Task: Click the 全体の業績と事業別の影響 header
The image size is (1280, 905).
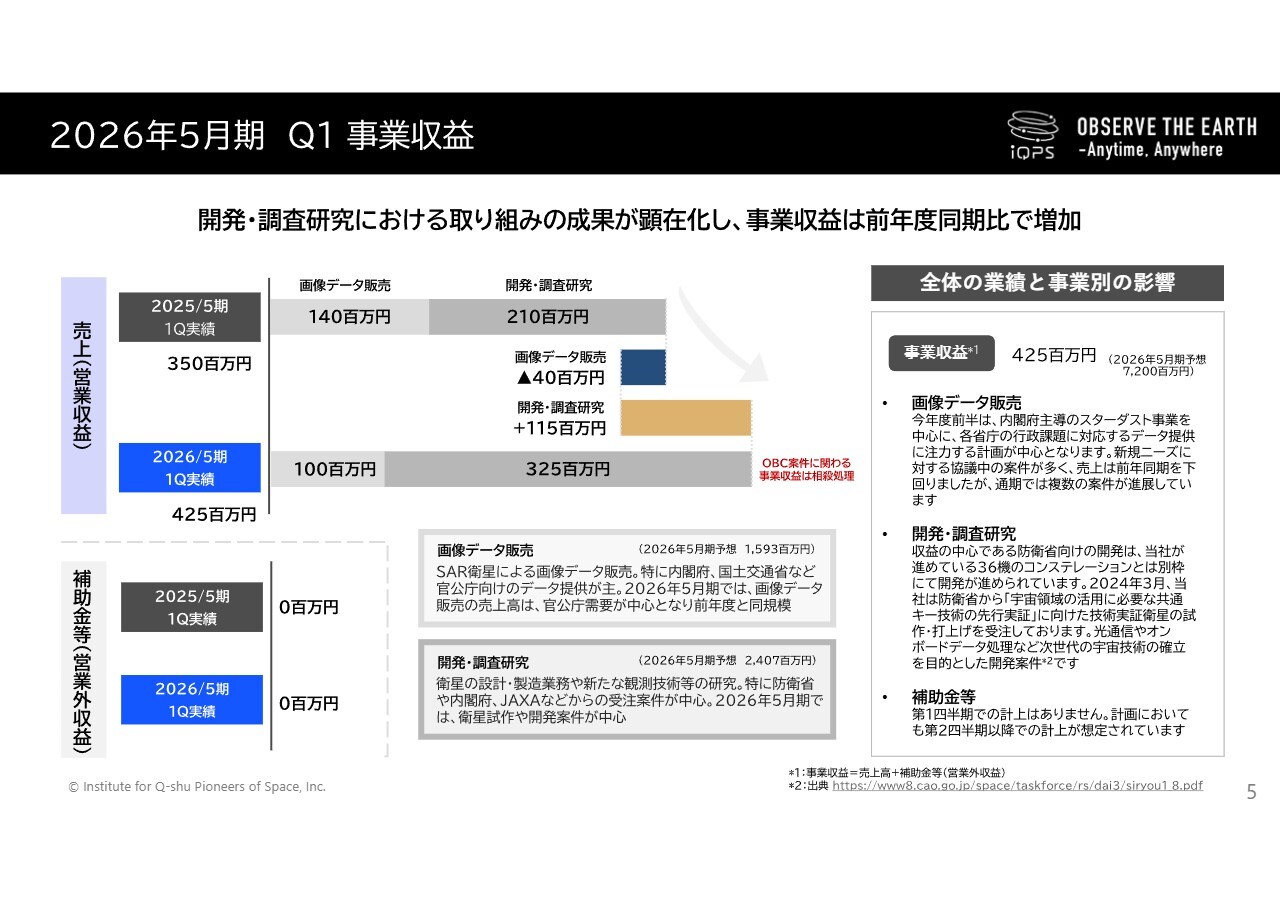Action: pyautogui.click(x=1047, y=283)
